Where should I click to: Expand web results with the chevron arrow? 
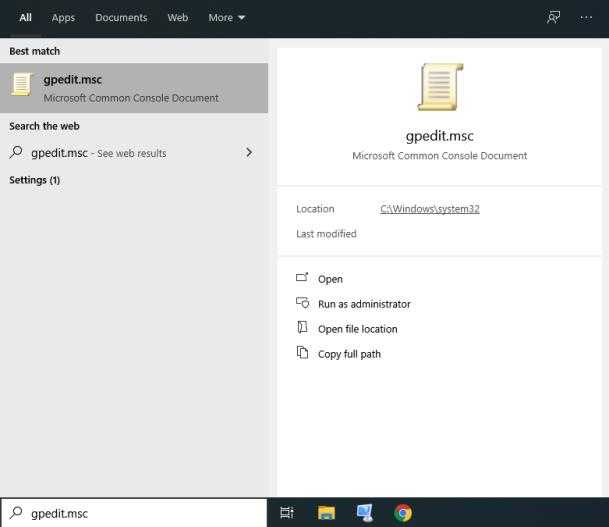coord(249,152)
